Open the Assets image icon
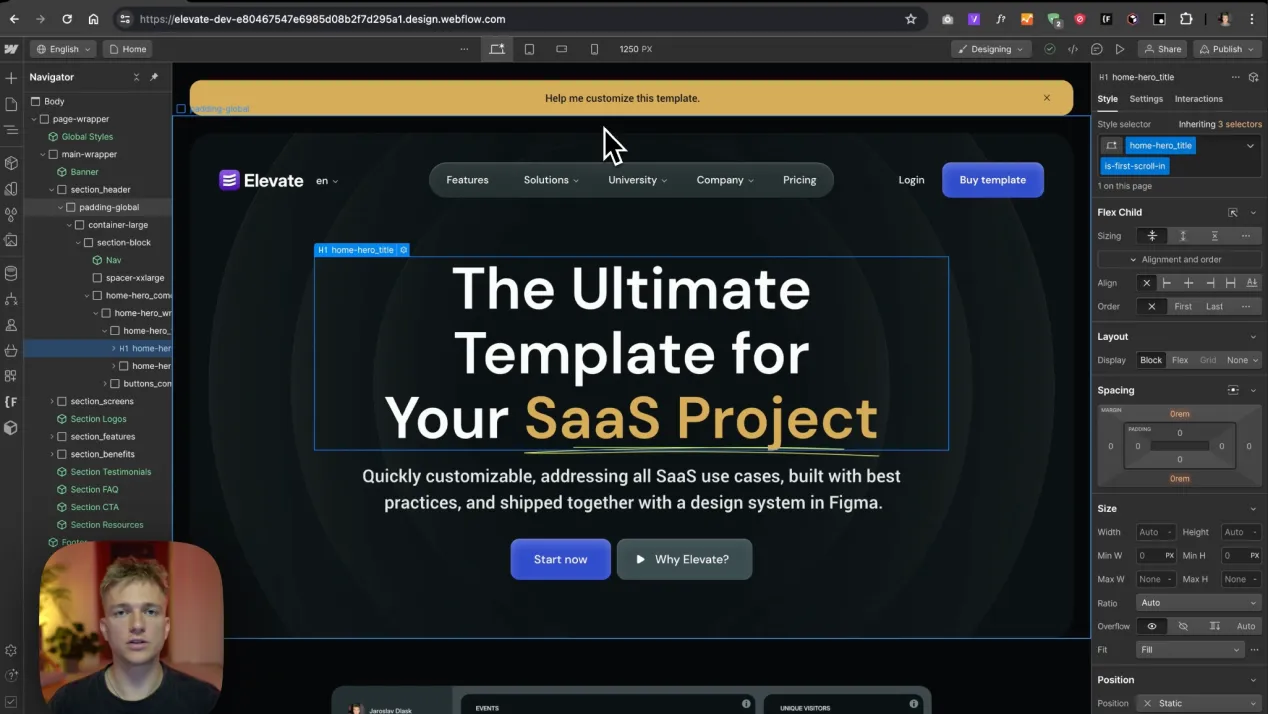1268x714 pixels. (x=11, y=240)
